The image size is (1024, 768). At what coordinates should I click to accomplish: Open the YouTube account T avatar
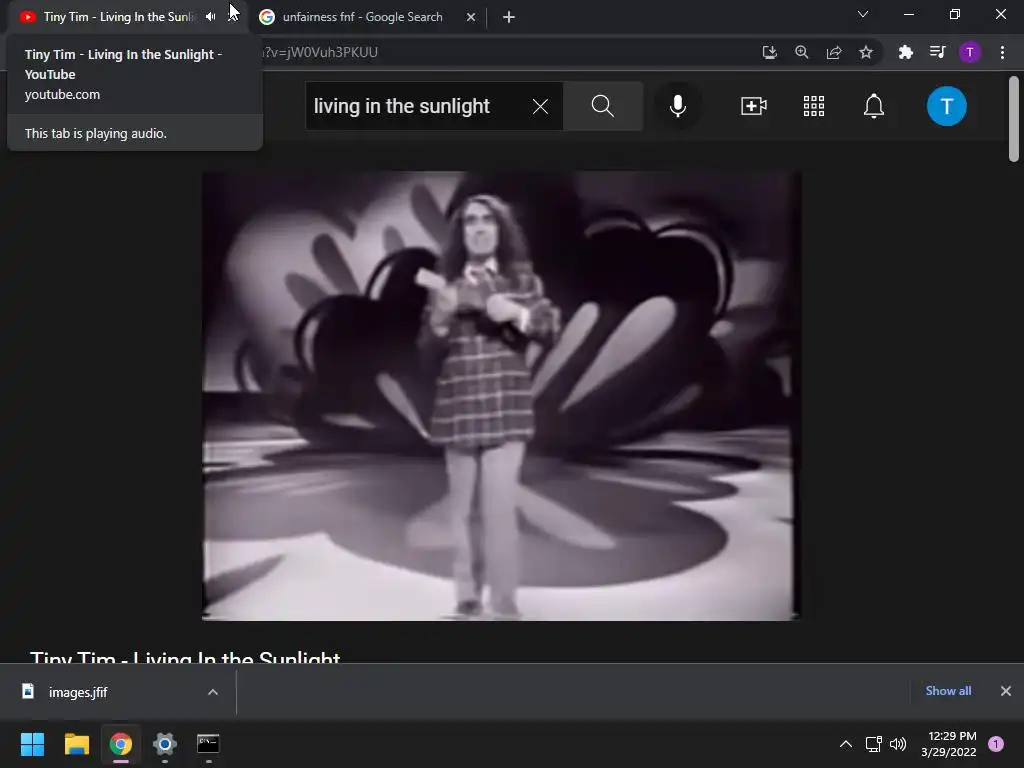pos(947,106)
